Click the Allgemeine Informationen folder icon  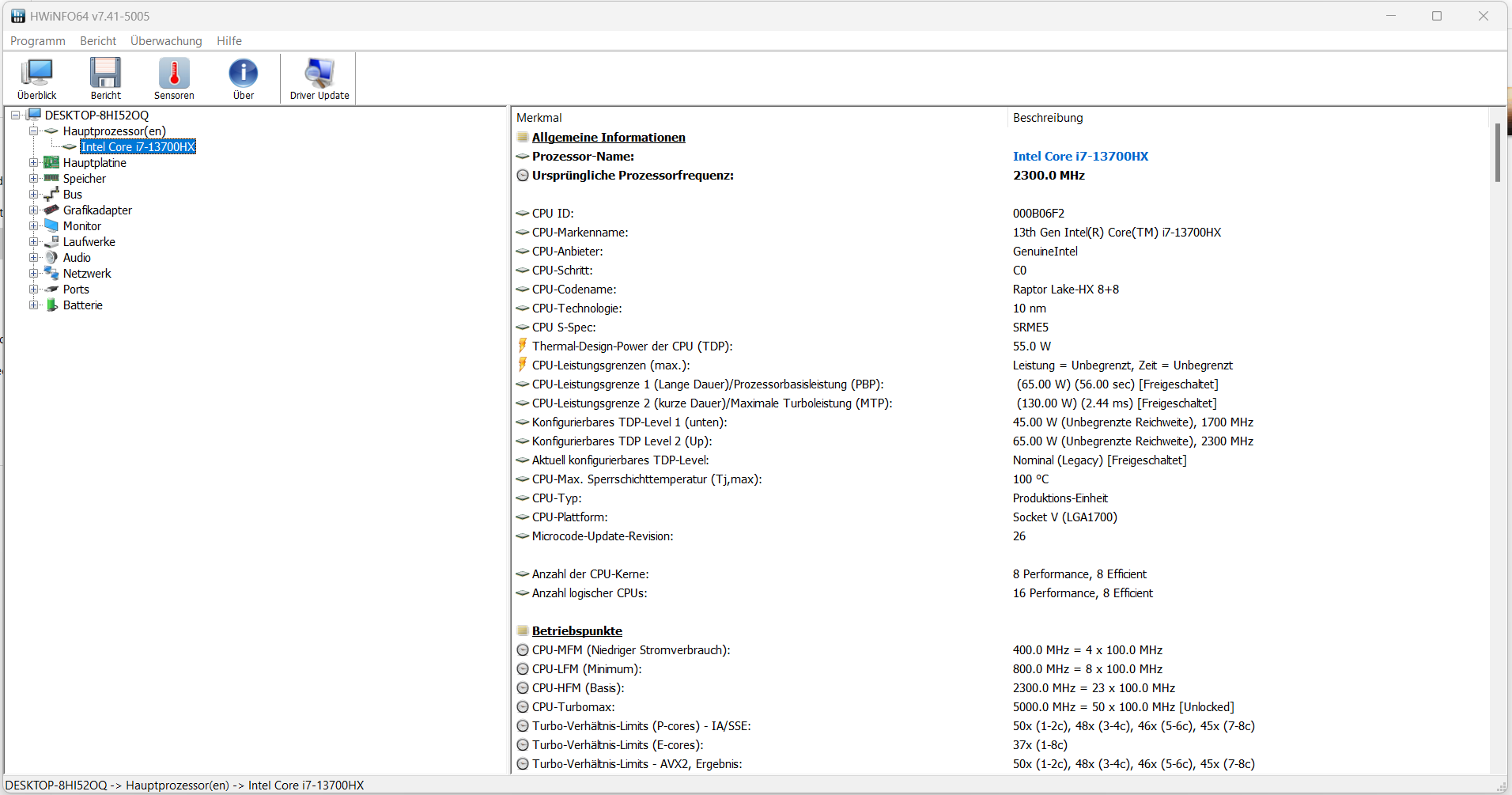click(x=523, y=137)
